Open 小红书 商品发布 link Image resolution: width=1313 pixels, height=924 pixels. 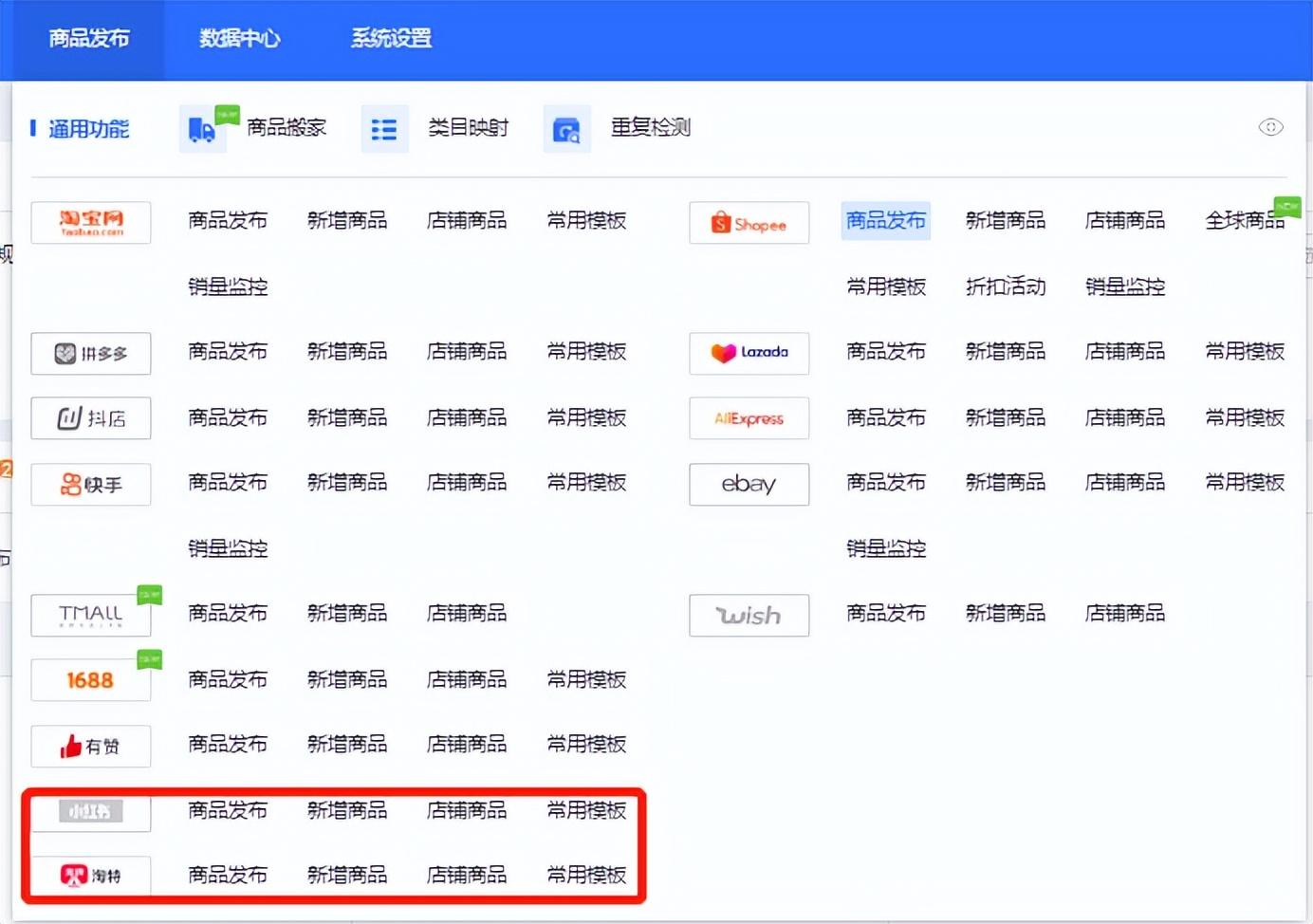click(x=228, y=810)
